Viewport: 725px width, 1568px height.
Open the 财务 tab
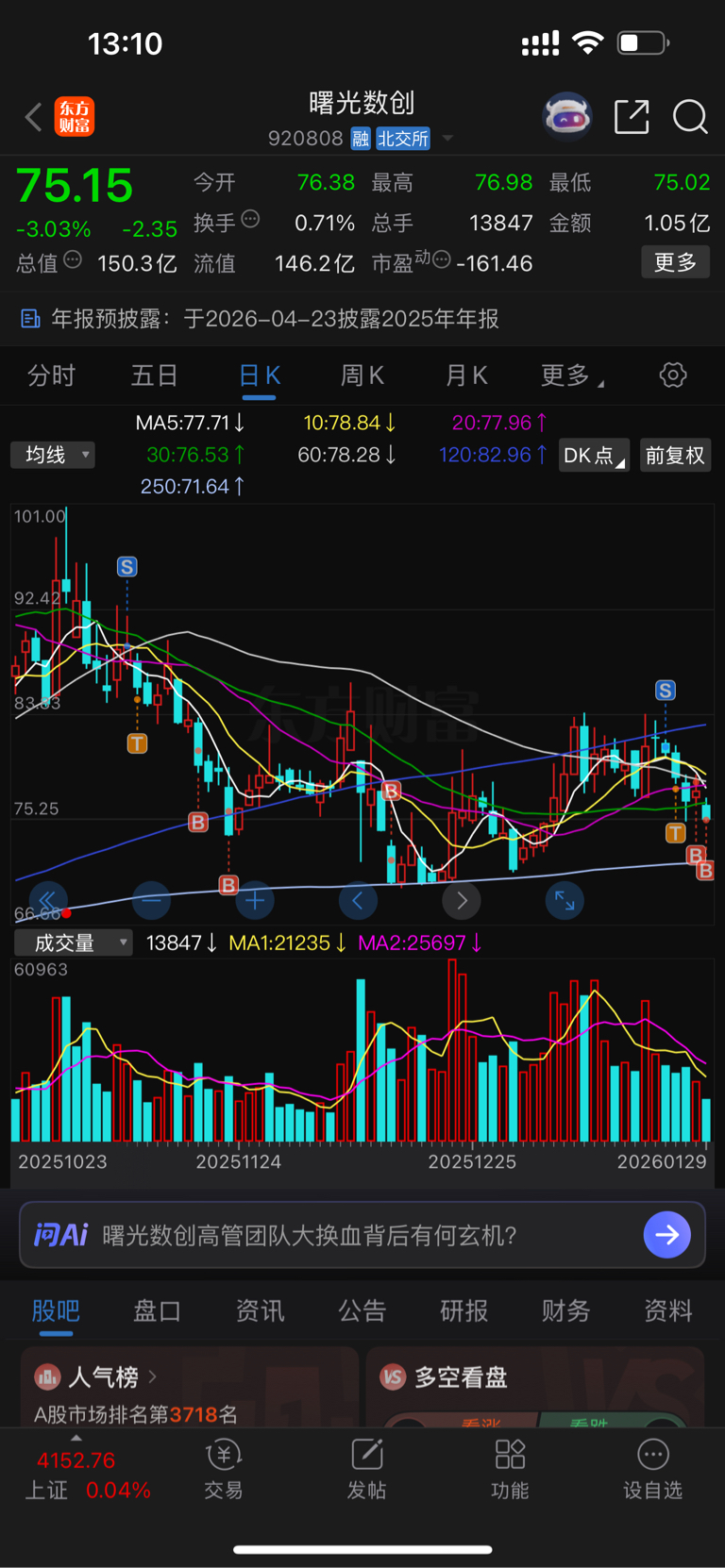tap(566, 1310)
